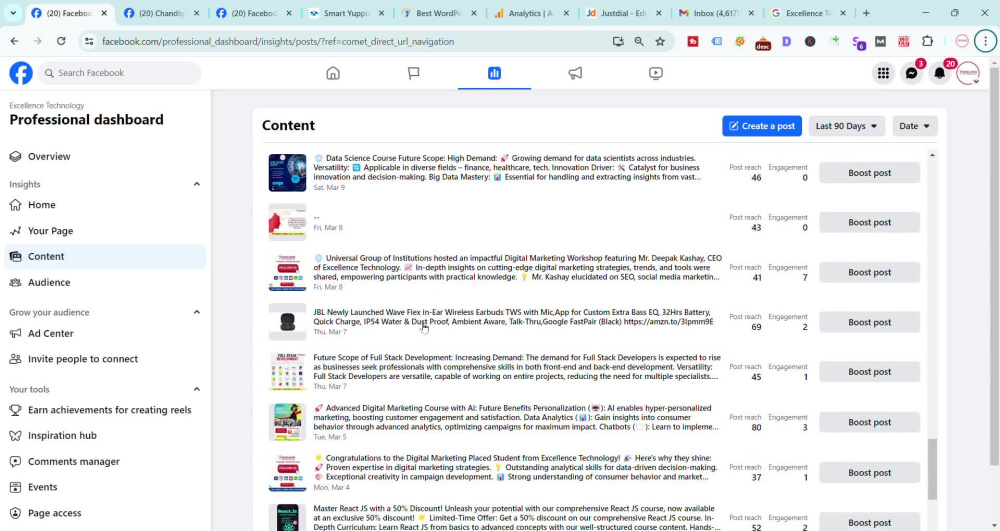Select the Professional dashboard chart icon
The height and width of the screenshot is (531, 1000).
point(494,73)
